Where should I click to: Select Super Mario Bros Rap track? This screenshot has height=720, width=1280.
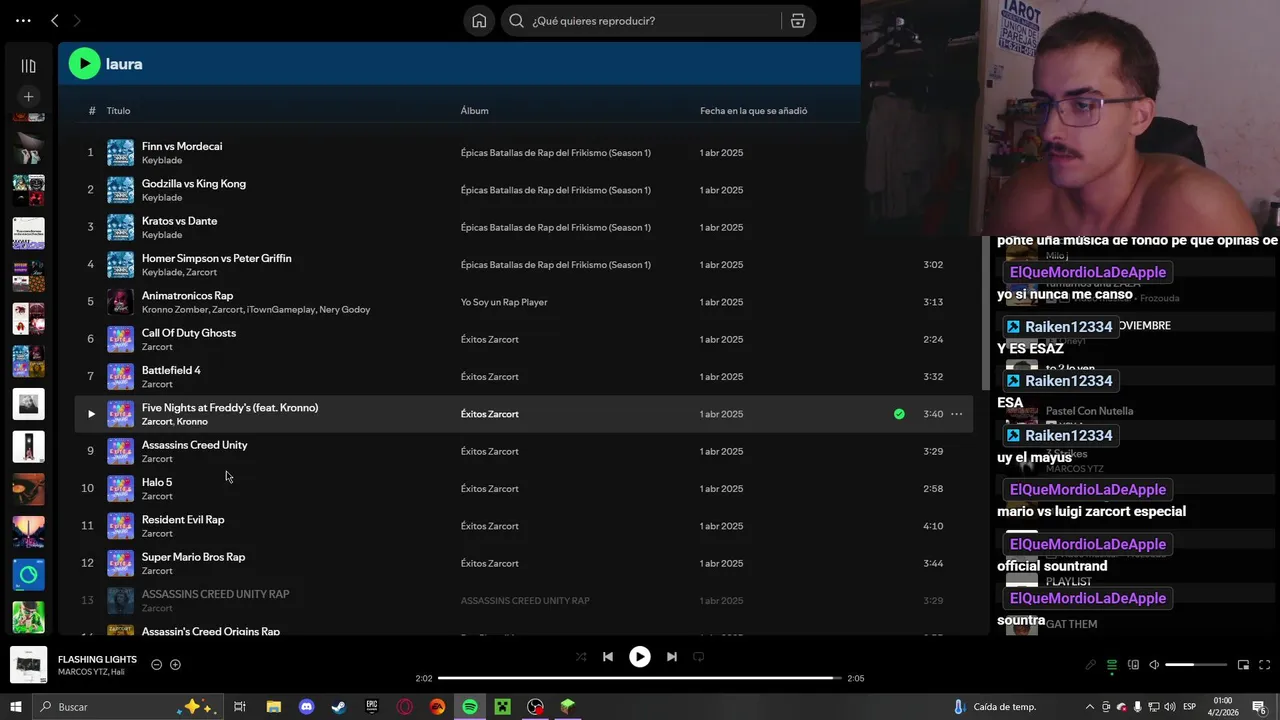[x=523, y=563]
